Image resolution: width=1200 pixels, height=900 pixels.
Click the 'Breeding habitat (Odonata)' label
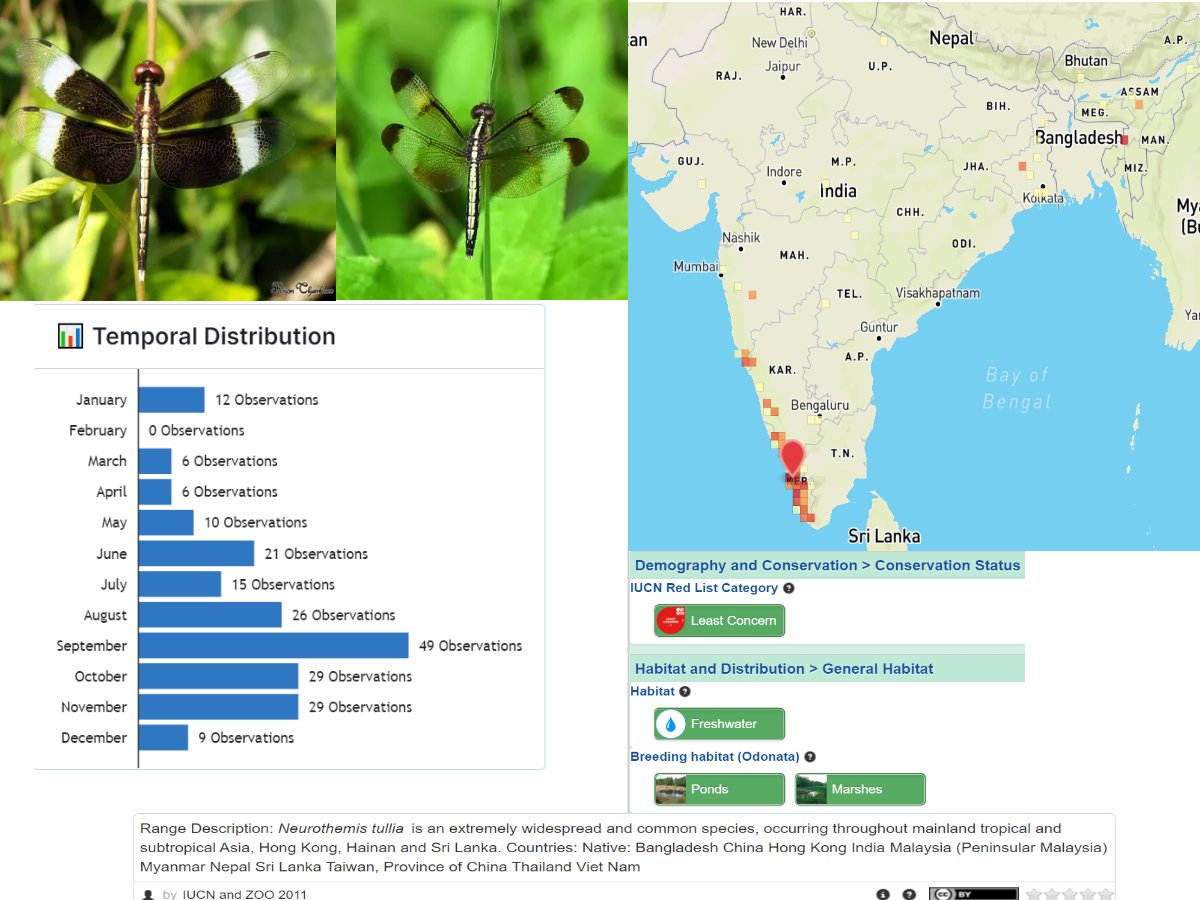tap(715, 757)
